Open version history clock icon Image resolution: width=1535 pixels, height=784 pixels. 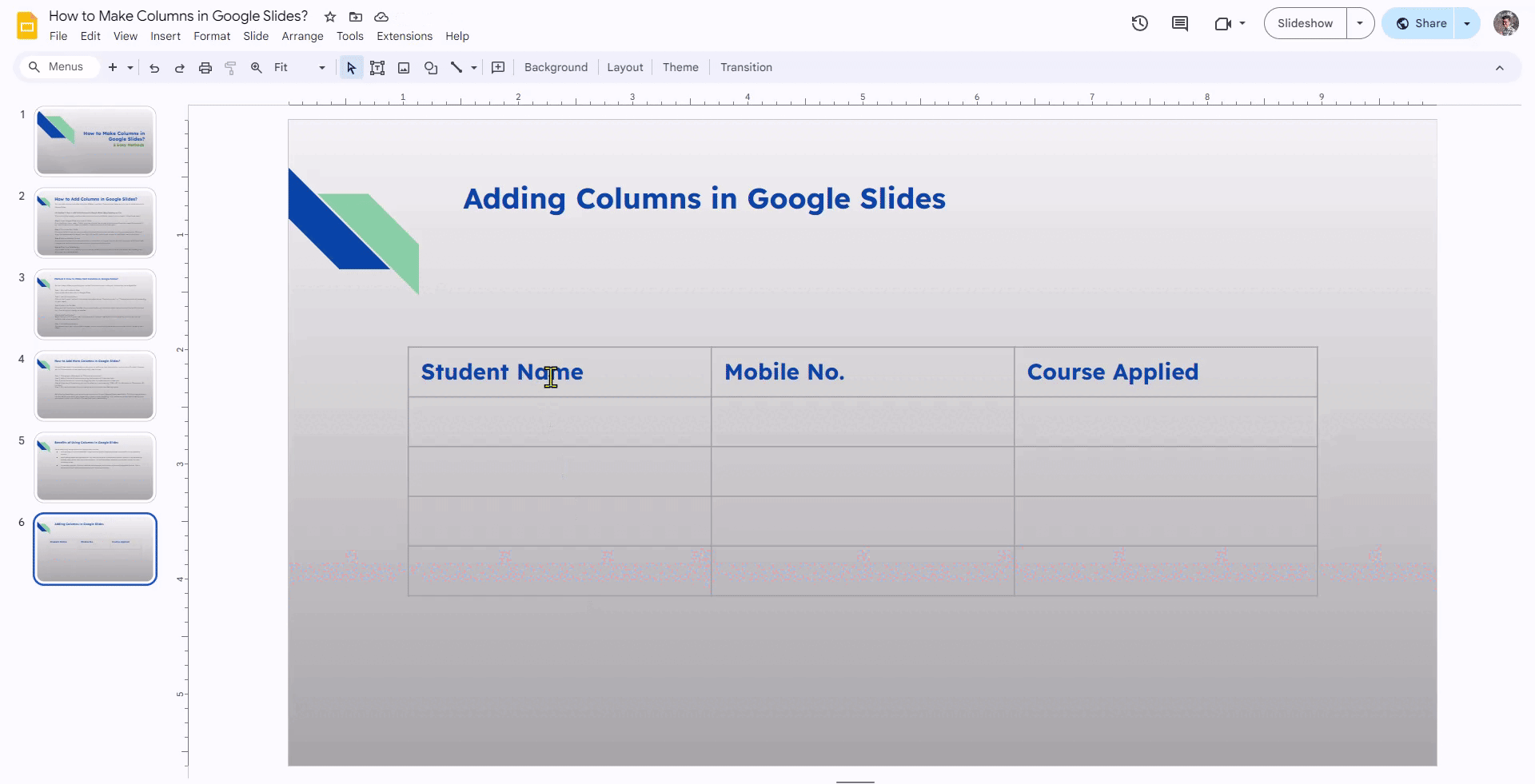click(x=1140, y=23)
